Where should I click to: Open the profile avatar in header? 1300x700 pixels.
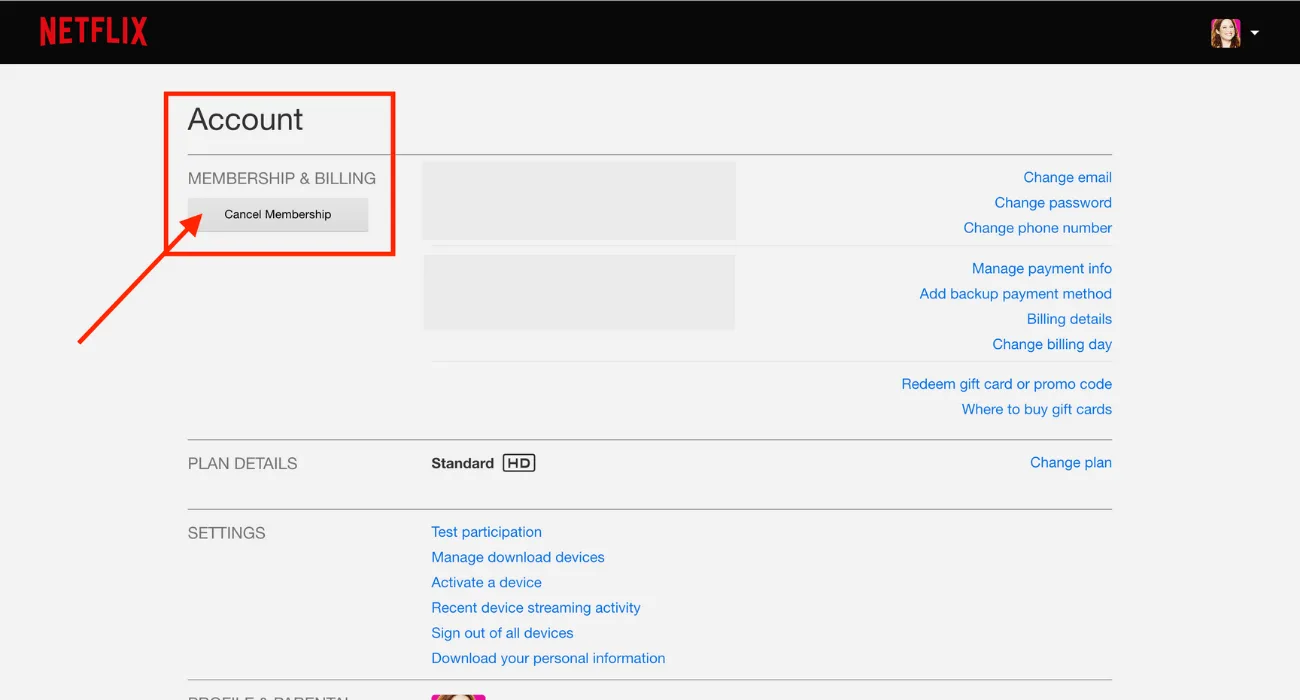(1225, 33)
